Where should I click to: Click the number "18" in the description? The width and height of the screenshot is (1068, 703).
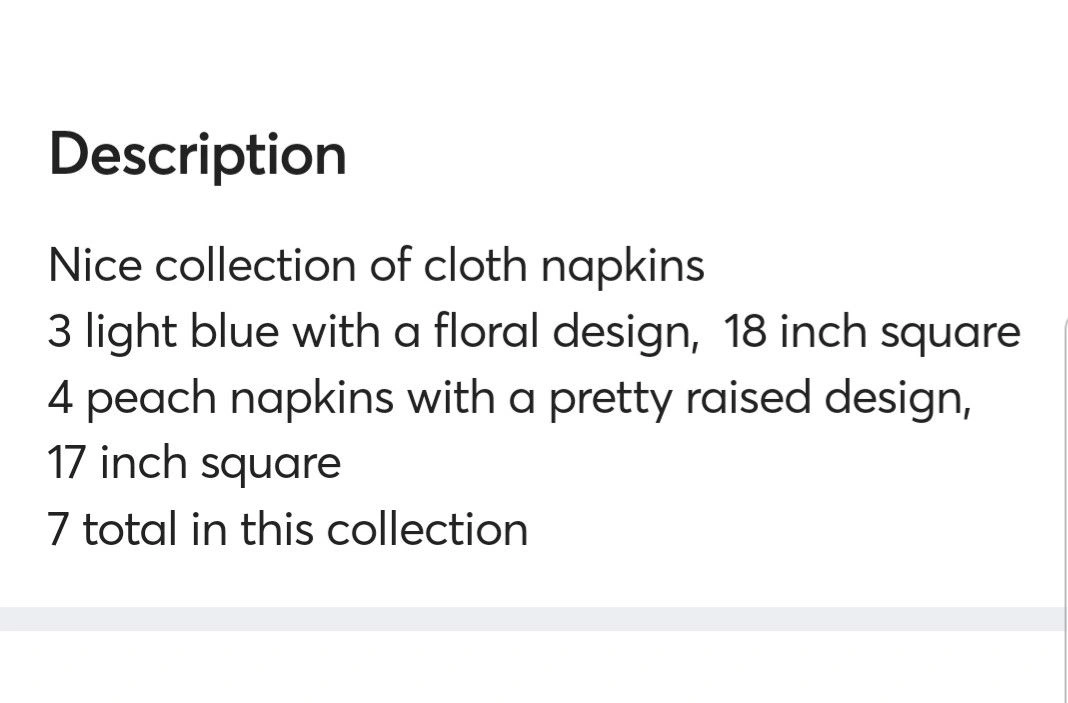click(744, 332)
